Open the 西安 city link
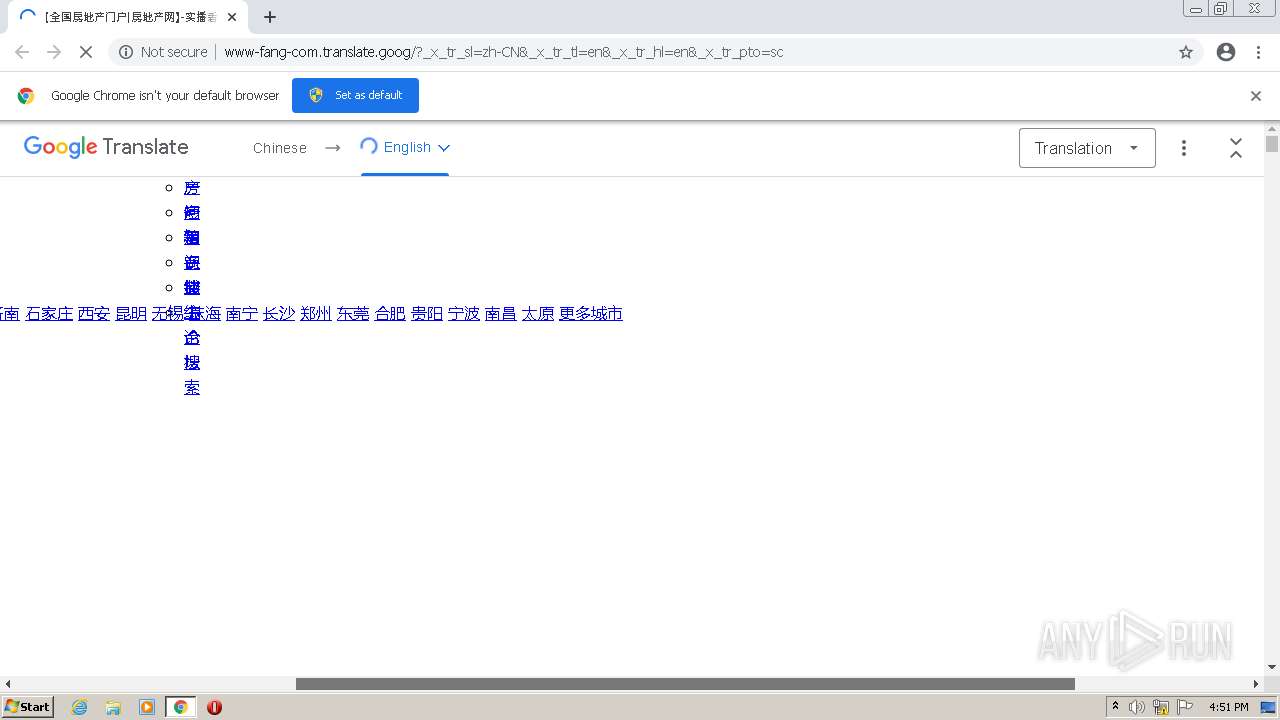This screenshot has height=720, width=1280. pos(94,314)
